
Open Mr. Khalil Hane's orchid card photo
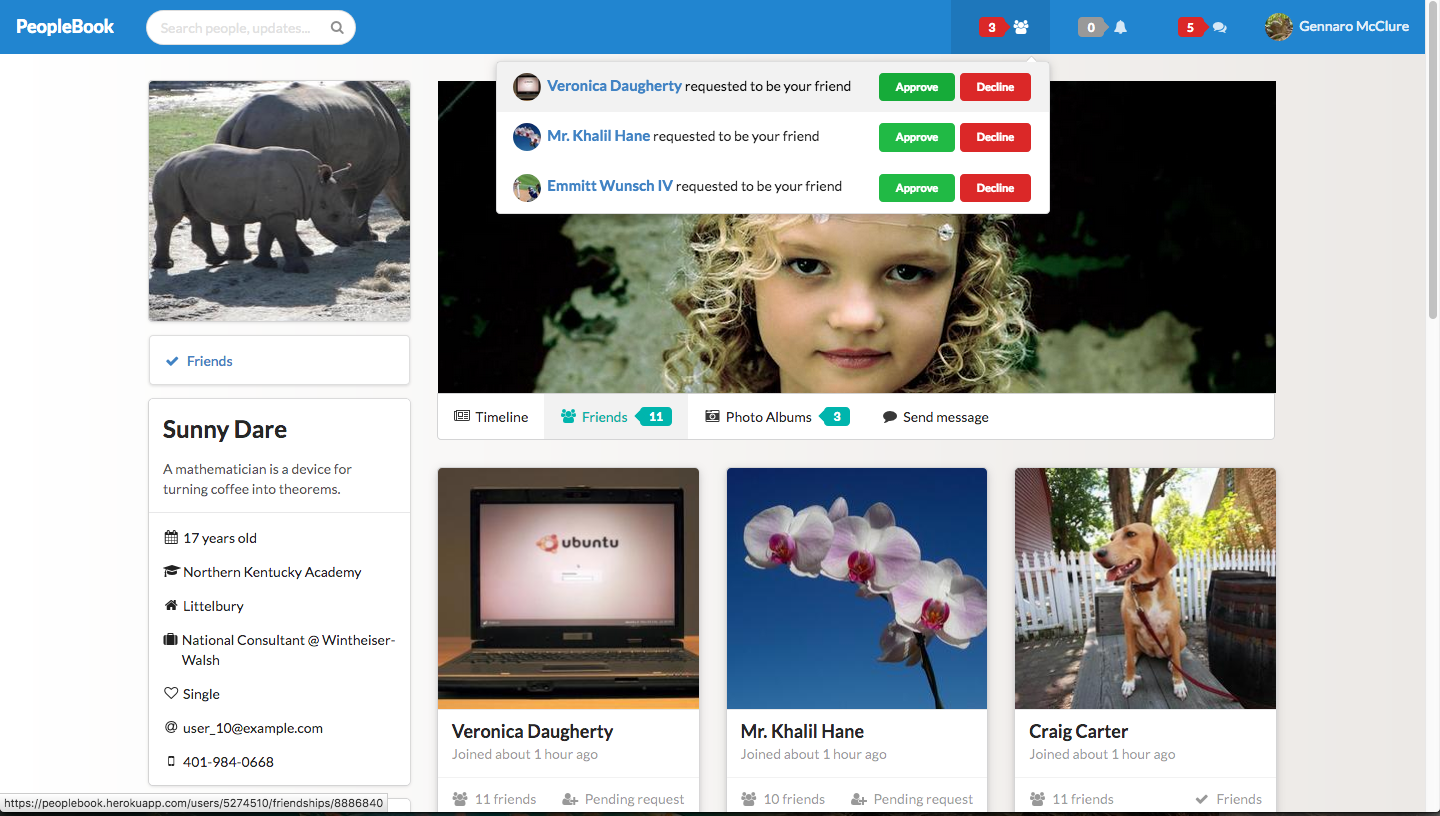pos(857,589)
